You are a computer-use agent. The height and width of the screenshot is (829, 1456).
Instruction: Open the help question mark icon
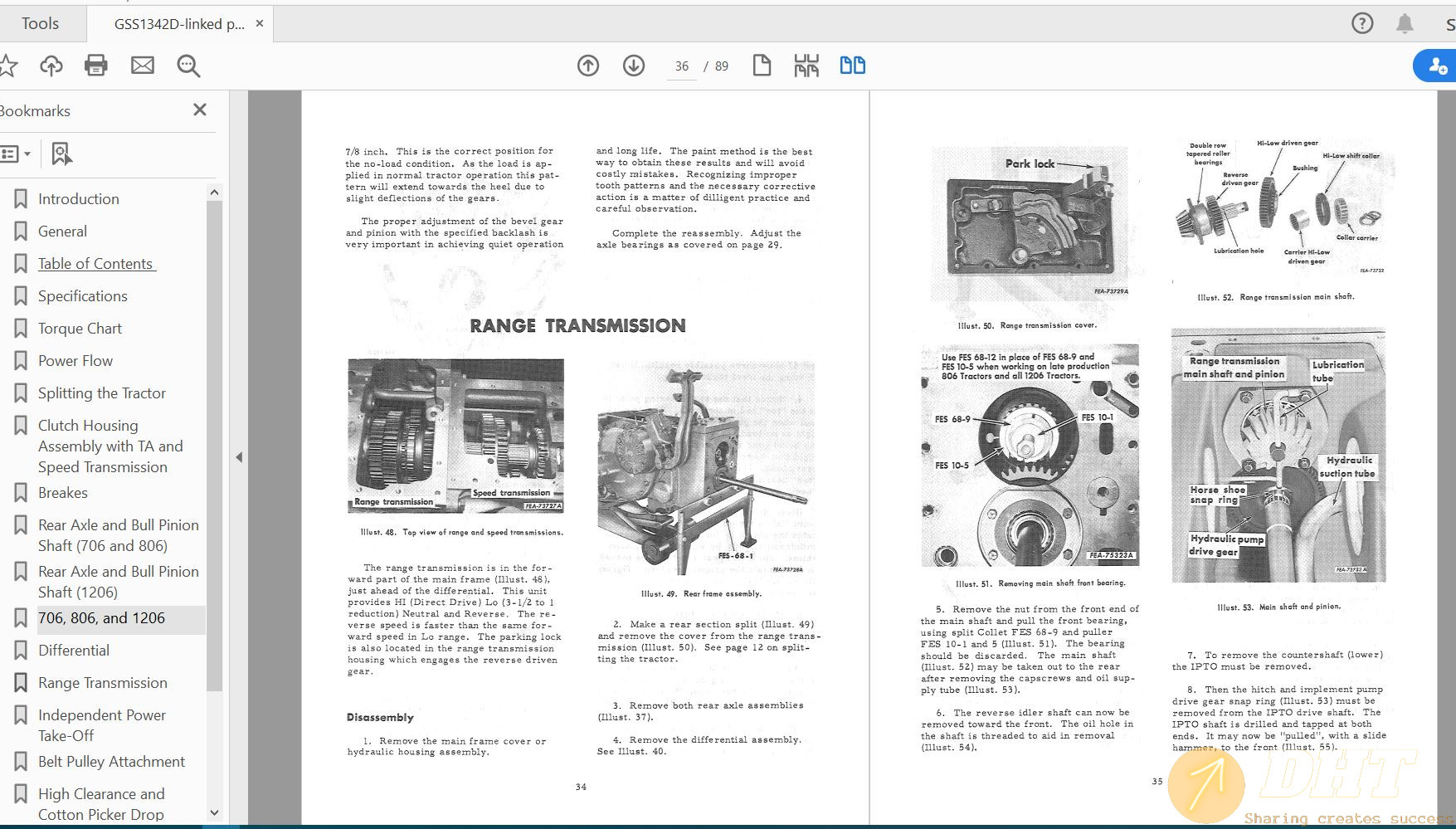(x=1362, y=23)
